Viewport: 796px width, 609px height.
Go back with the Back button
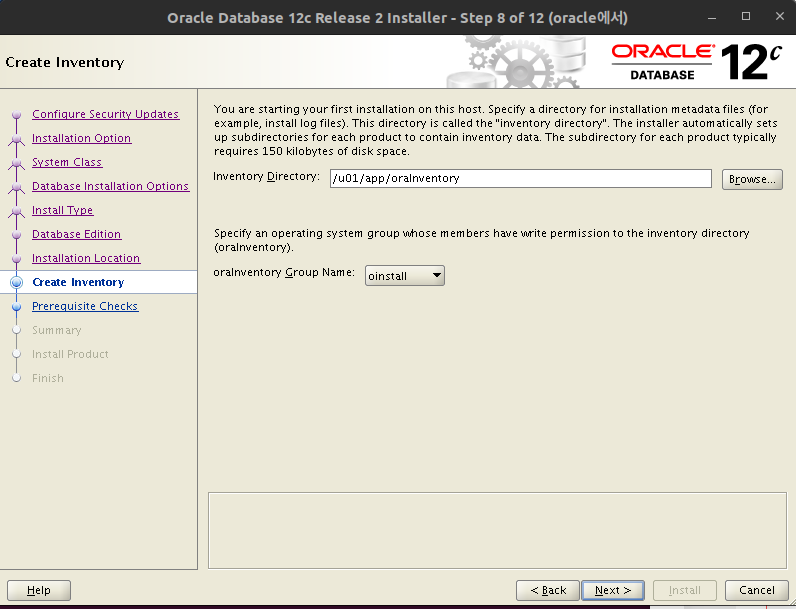(x=548, y=590)
